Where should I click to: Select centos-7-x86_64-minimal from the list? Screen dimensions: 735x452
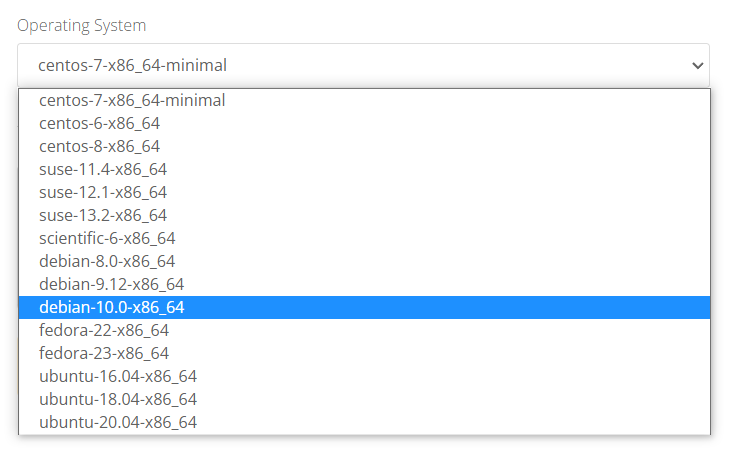coord(132,100)
